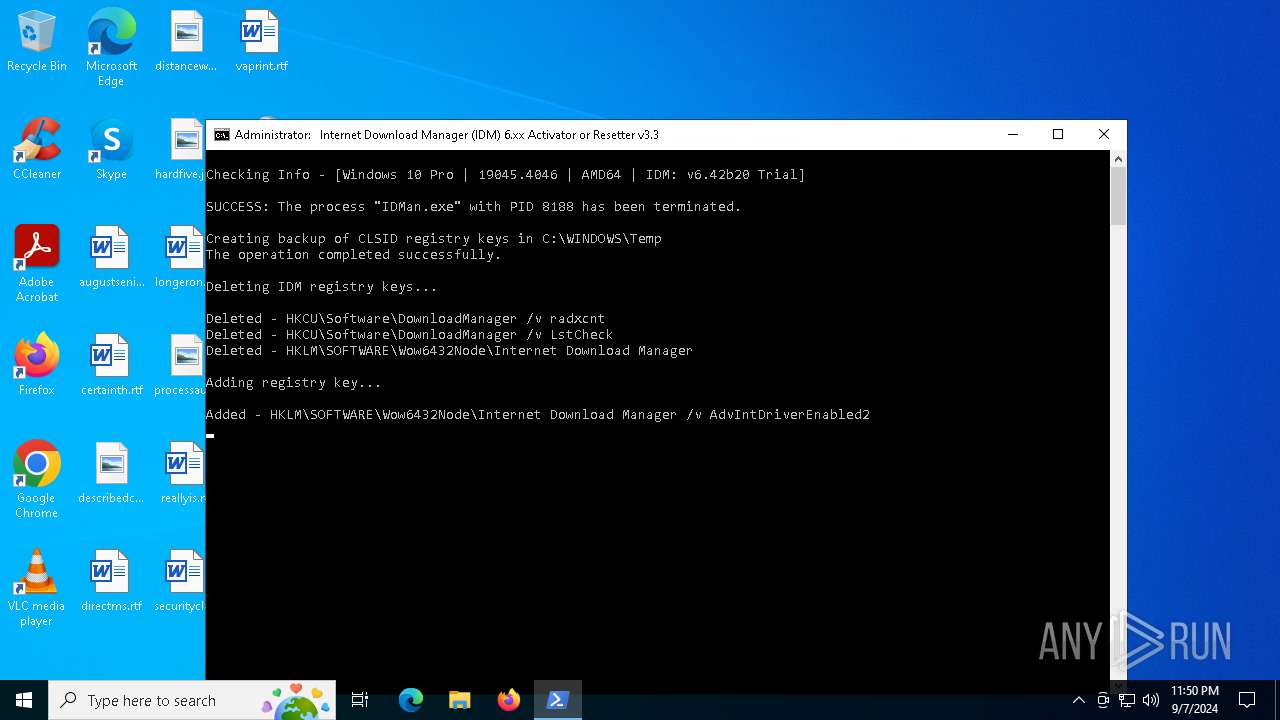The width and height of the screenshot is (1280, 720).
Task: Open the notification center icon
Action: point(1247,700)
